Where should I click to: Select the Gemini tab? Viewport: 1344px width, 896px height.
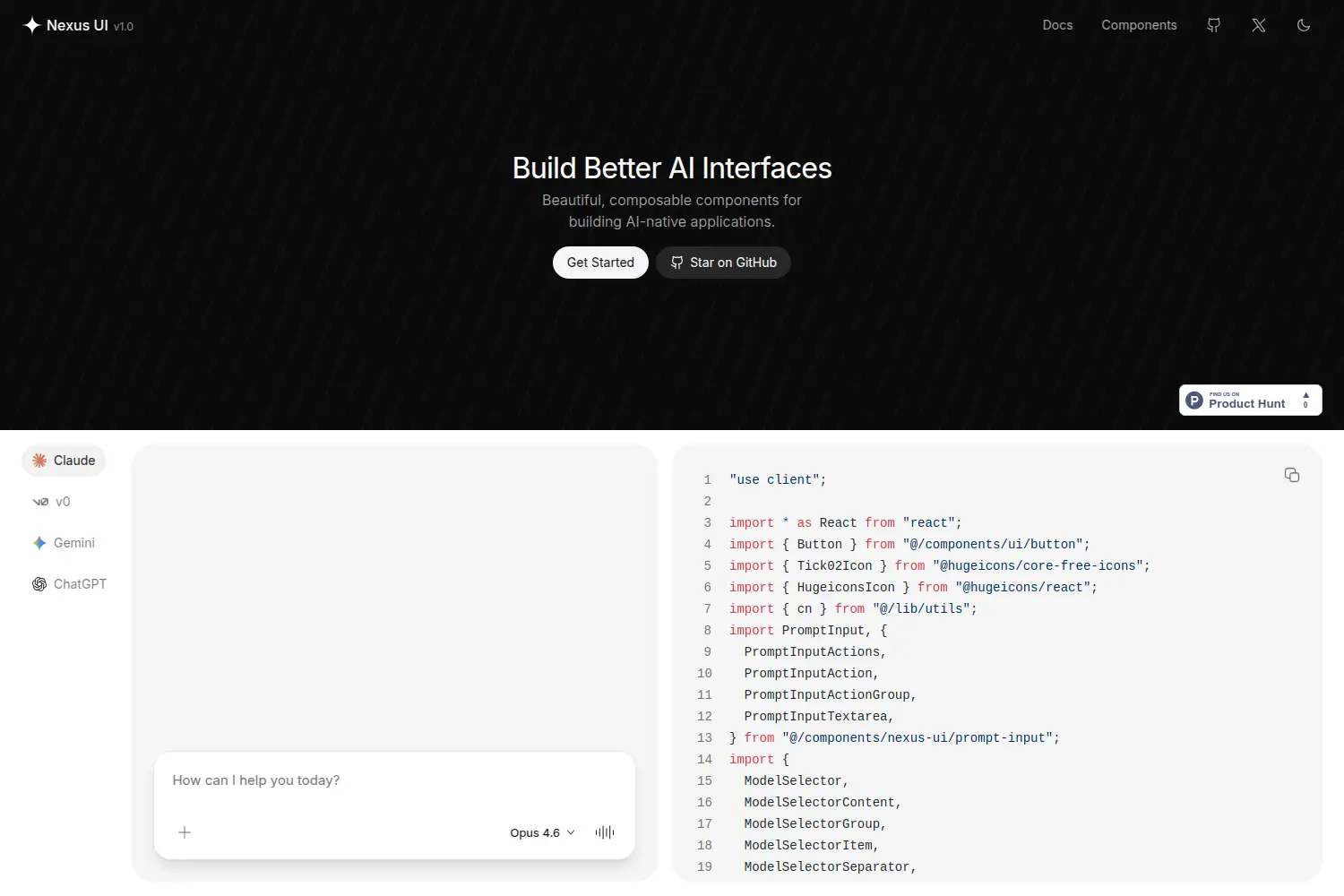tap(64, 543)
